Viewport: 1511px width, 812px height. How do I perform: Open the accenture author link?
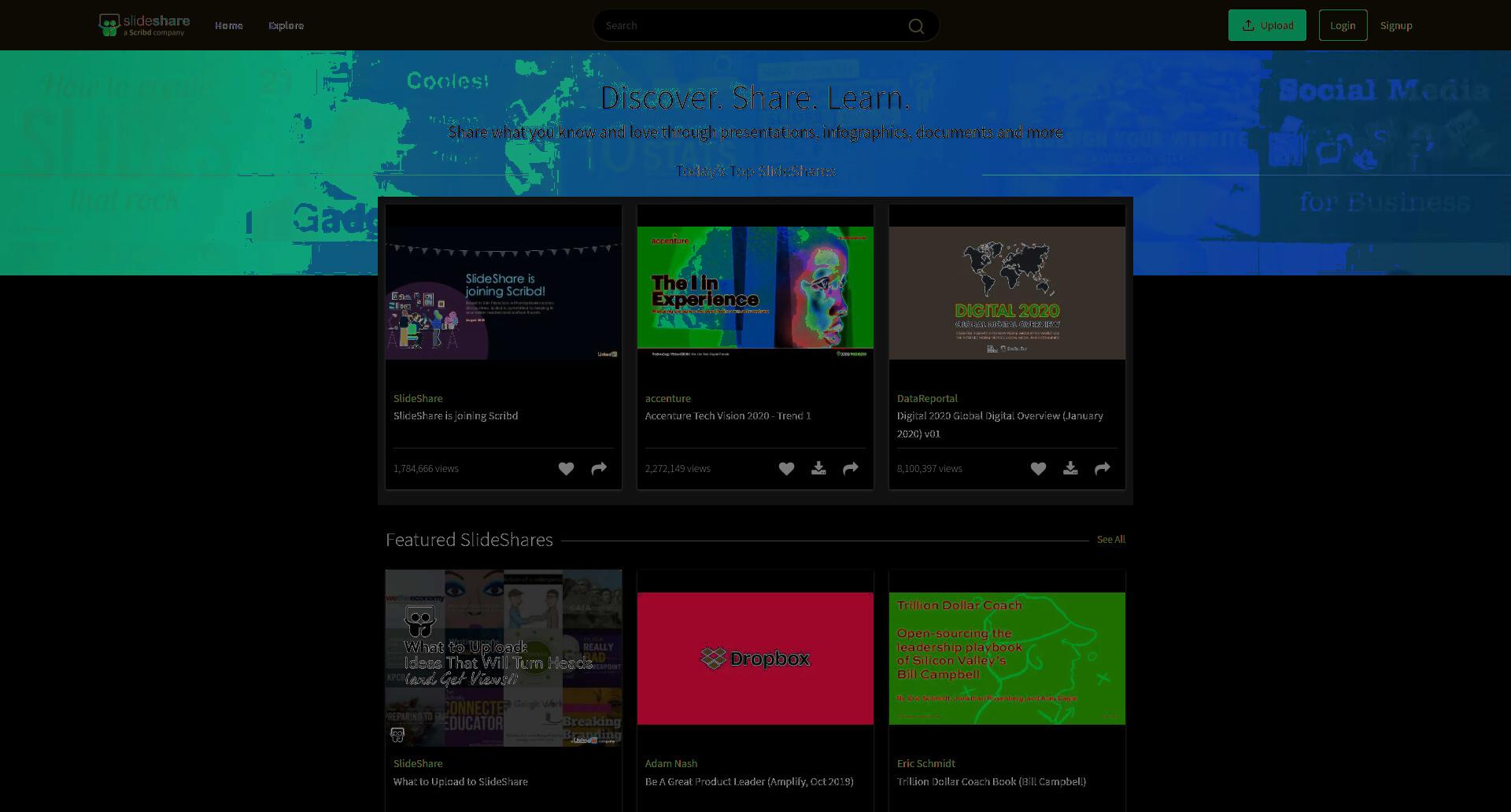pyautogui.click(x=668, y=399)
